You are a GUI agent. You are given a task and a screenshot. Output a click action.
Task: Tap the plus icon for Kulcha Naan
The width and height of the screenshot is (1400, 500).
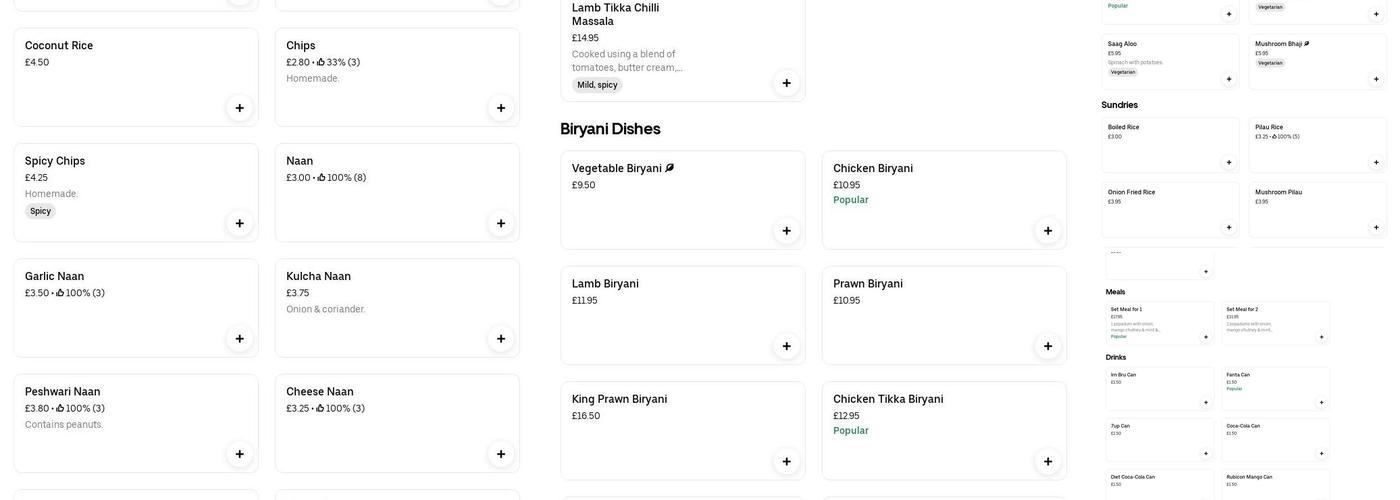coord(501,339)
